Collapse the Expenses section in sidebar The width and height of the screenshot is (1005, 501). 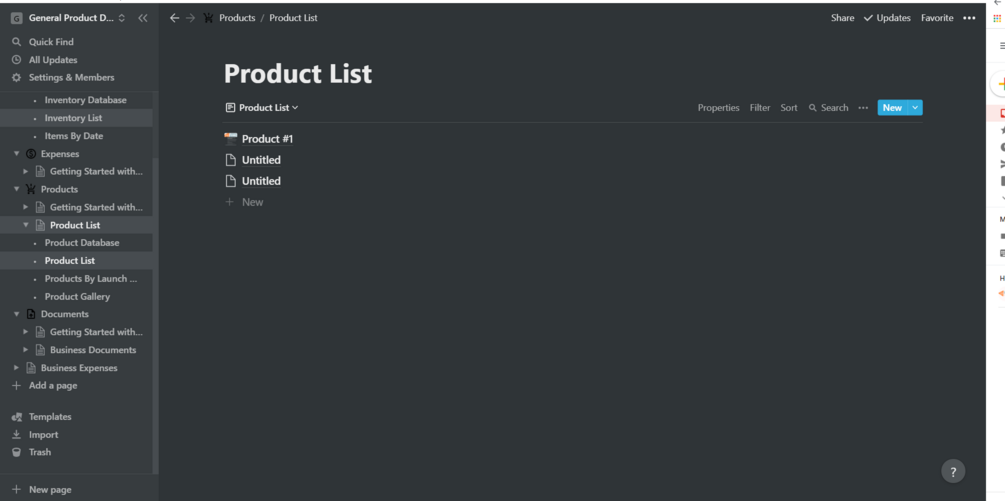click(16, 154)
